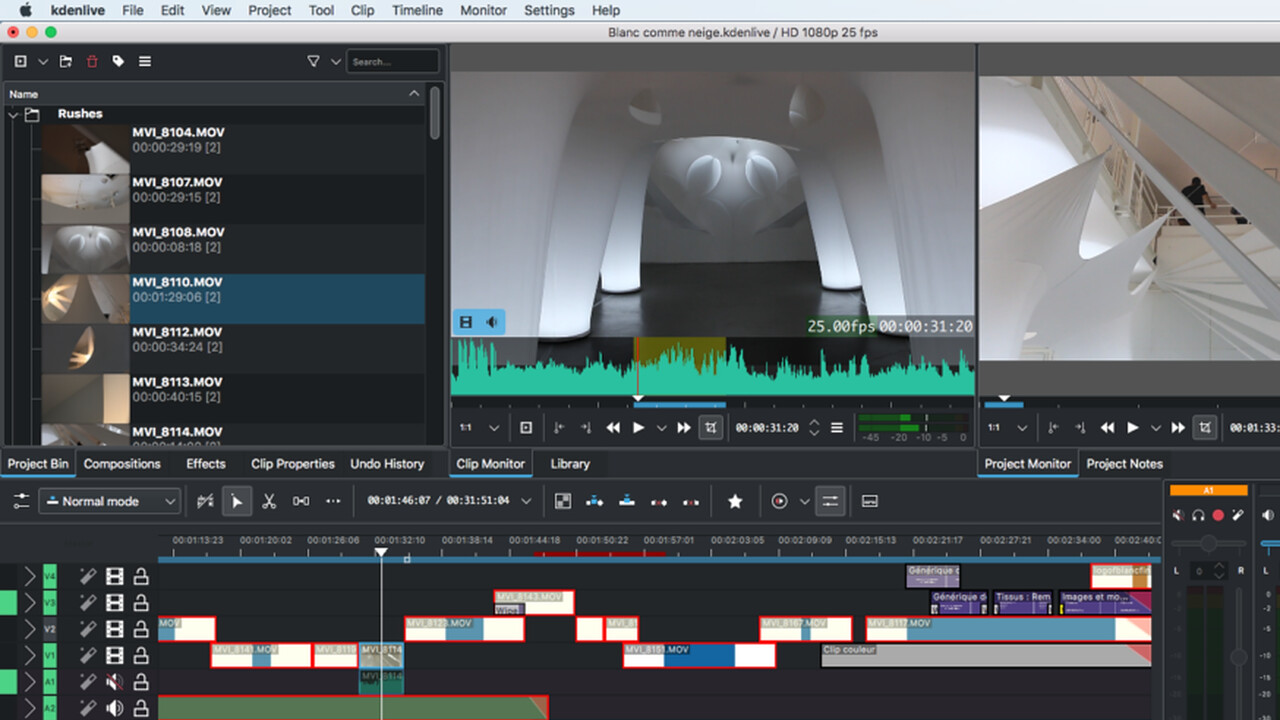1280x720 pixels.
Task: Fast forward in the clip monitor
Action: pyautogui.click(x=684, y=428)
